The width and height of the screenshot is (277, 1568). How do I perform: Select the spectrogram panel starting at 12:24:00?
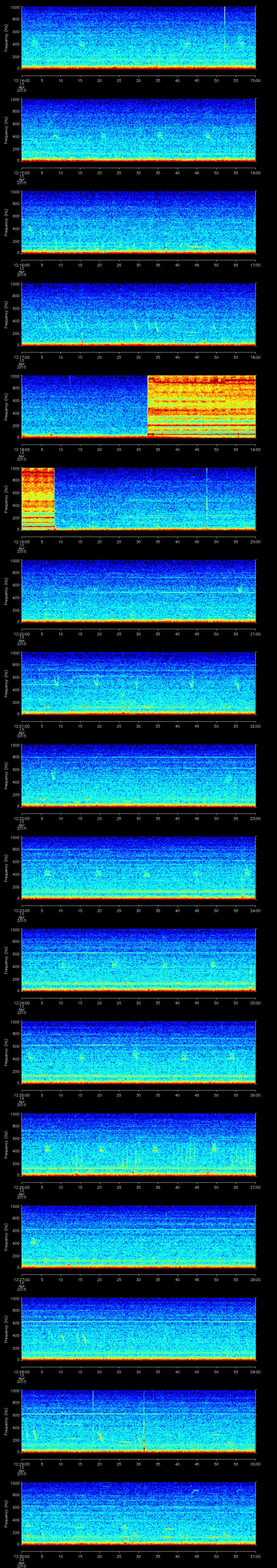tap(139, 960)
